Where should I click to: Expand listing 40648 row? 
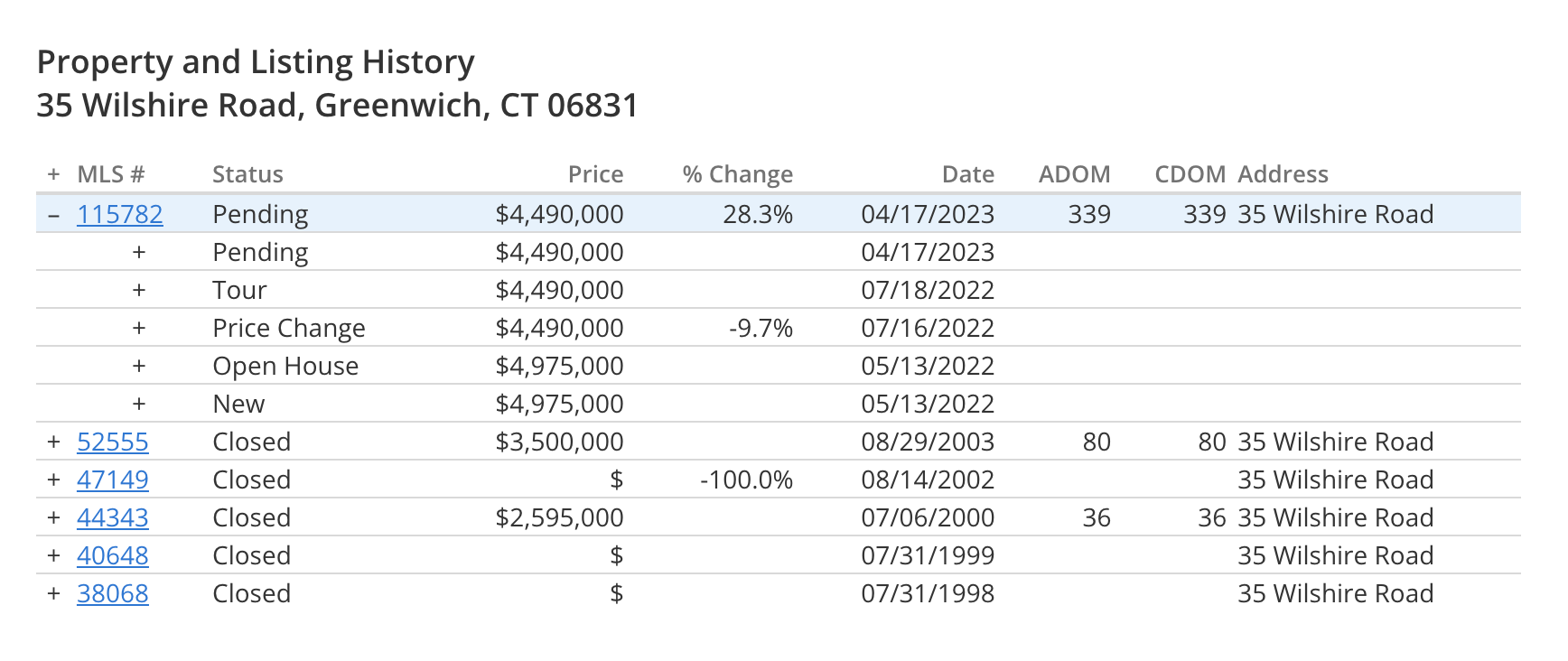point(54,556)
